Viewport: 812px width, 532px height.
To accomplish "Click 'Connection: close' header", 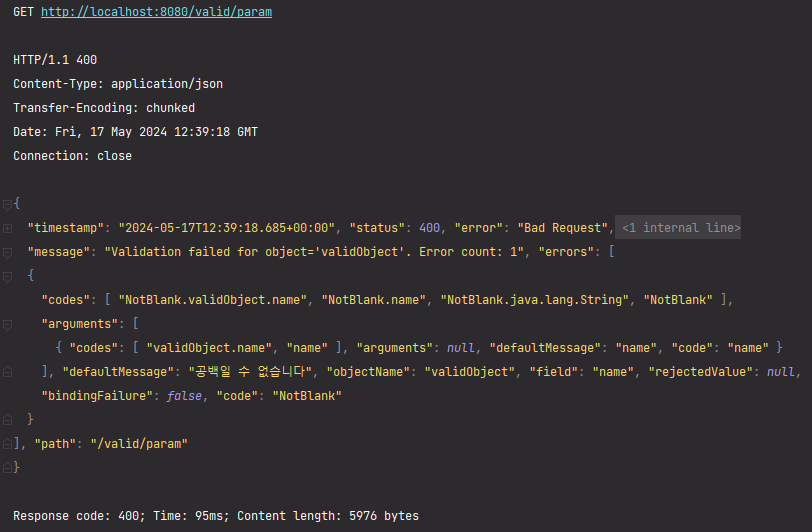I will (x=72, y=156).
